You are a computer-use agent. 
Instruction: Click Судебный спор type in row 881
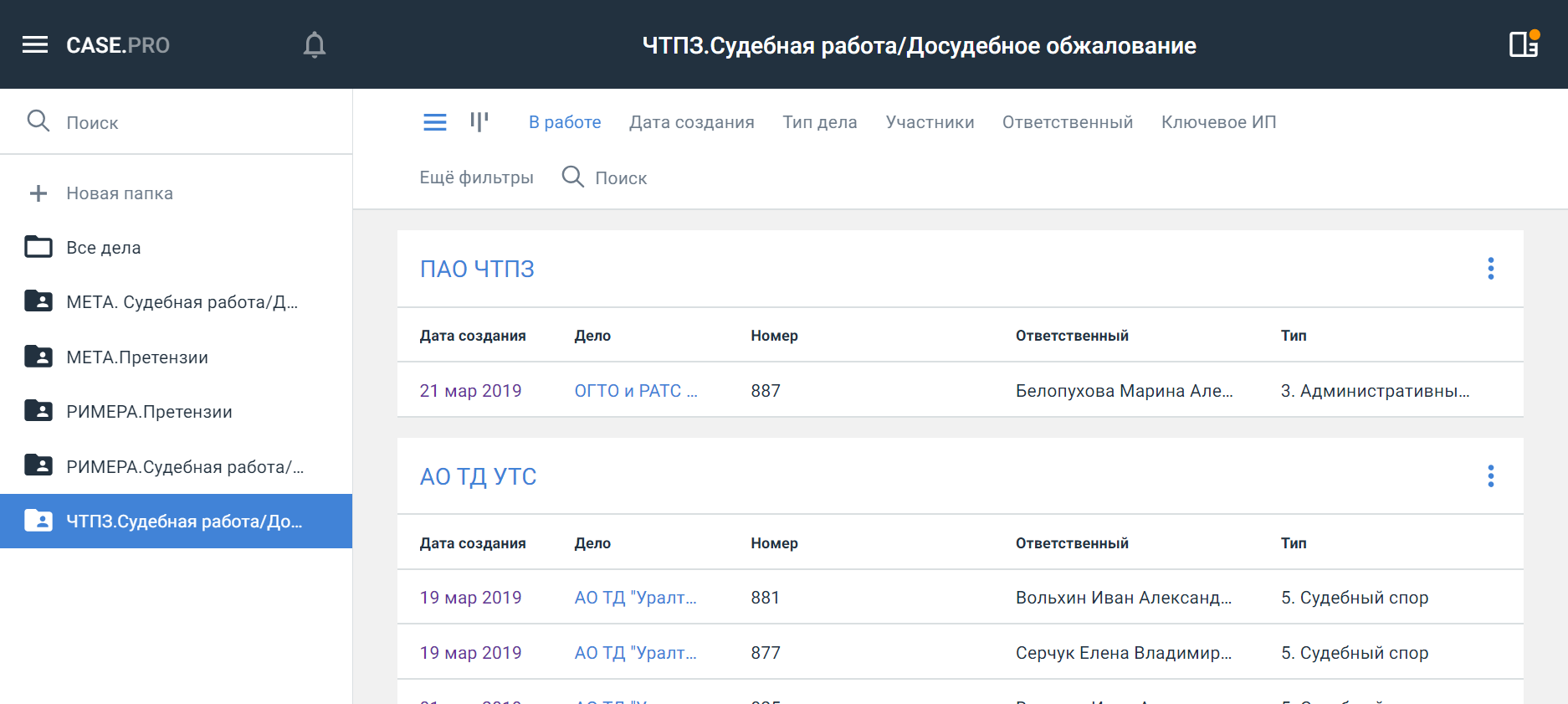click(1355, 598)
